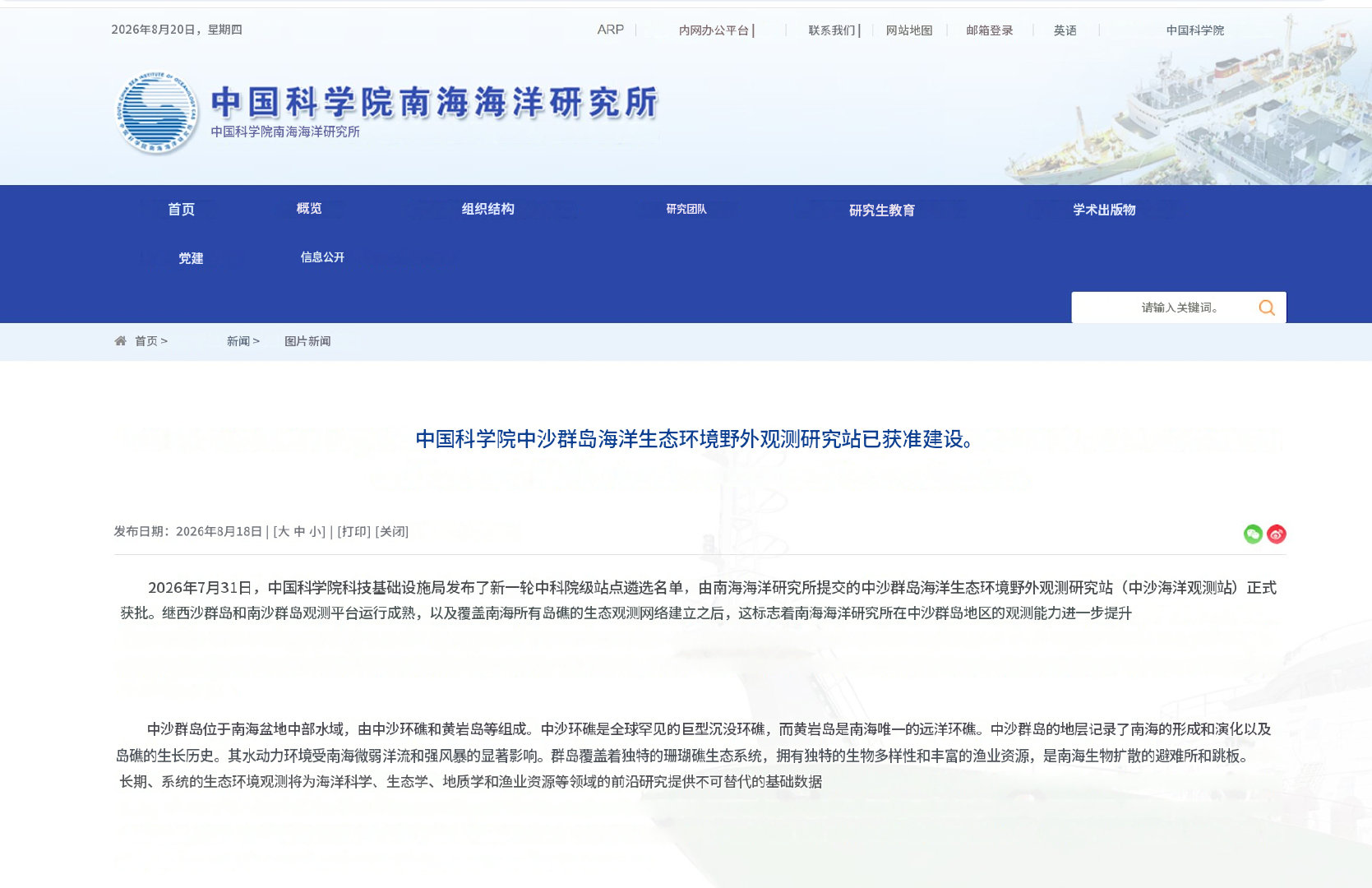
Task: Set font size to 小
Action: point(315,532)
